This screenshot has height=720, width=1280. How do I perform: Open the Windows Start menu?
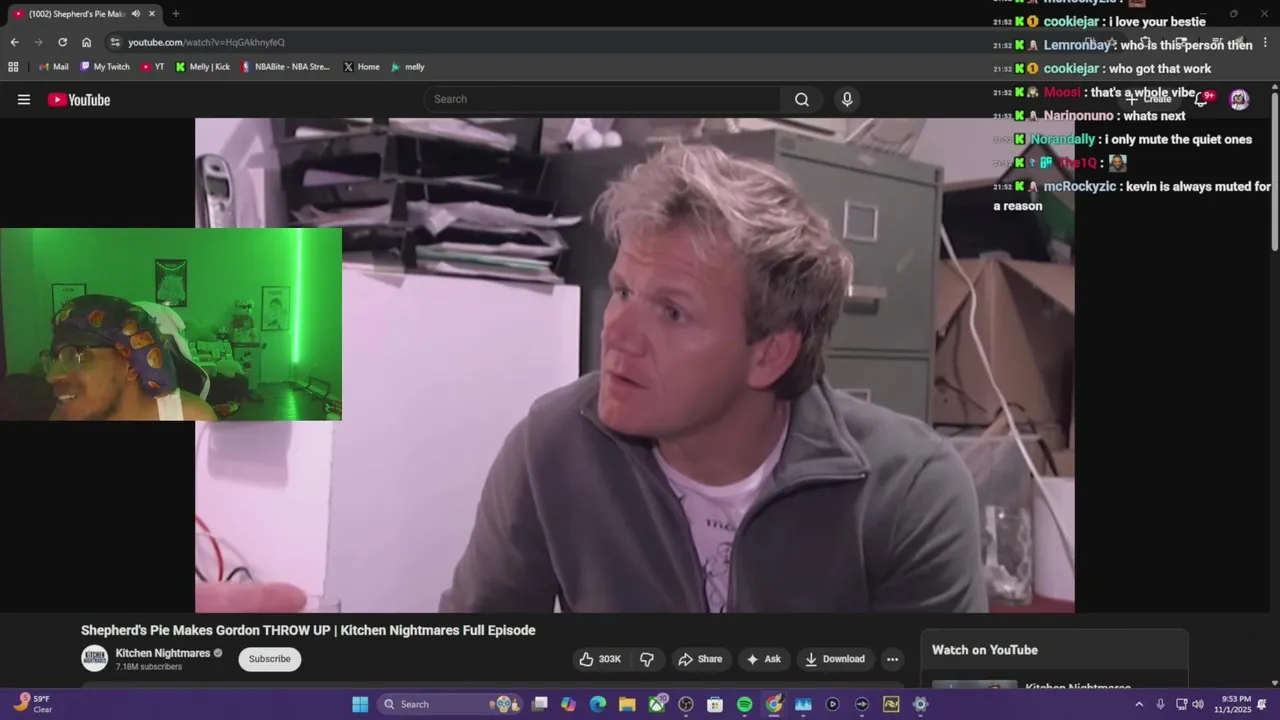click(x=360, y=704)
